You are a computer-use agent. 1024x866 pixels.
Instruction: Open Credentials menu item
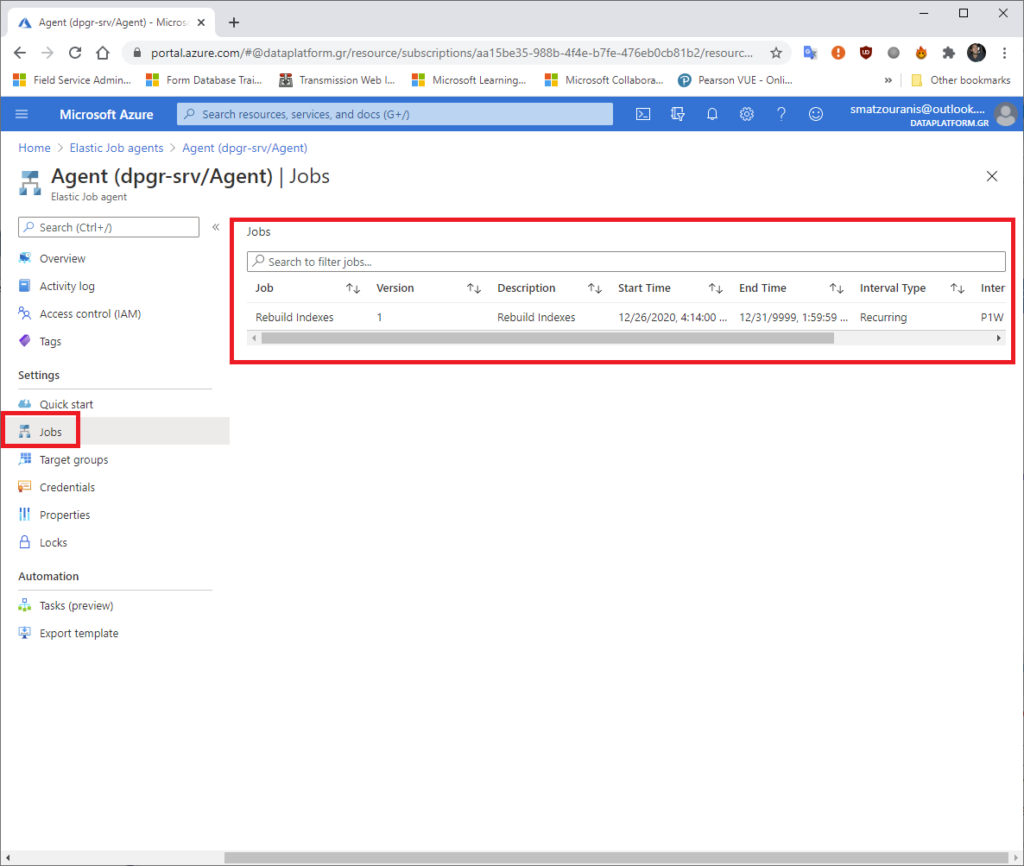[67, 487]
